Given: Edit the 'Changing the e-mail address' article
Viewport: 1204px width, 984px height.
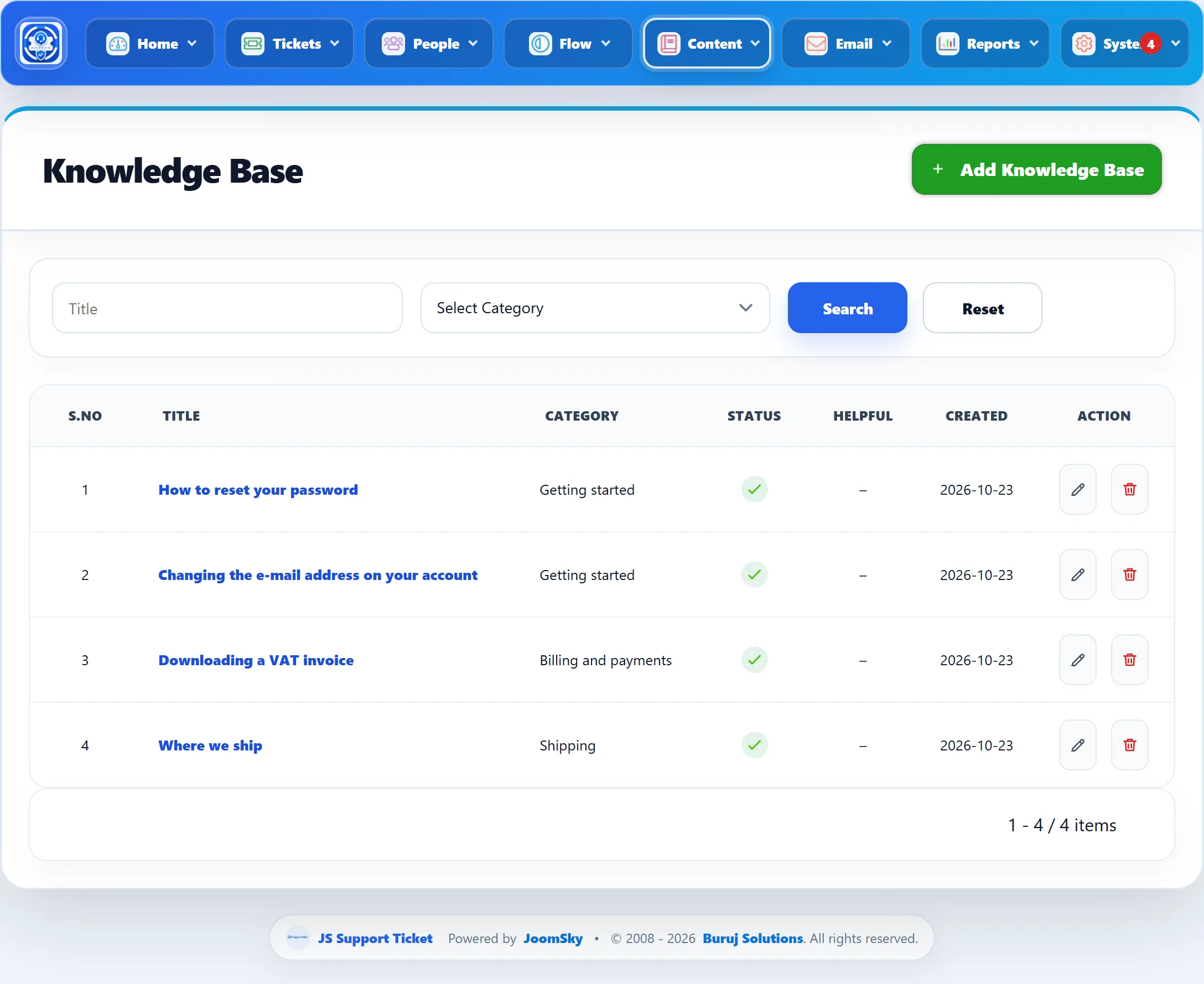Looking at the screenshot, I should 1078,575.
